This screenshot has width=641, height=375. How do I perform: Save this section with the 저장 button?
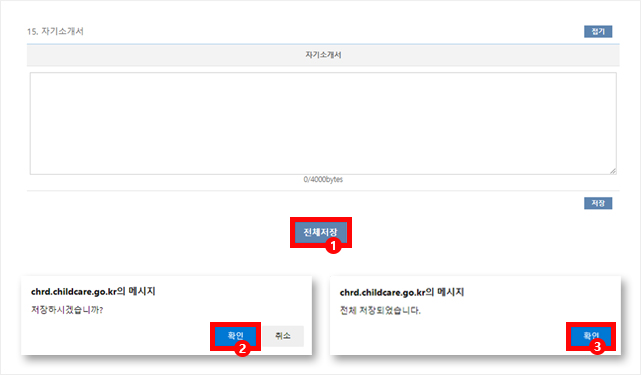pos(598,203)
